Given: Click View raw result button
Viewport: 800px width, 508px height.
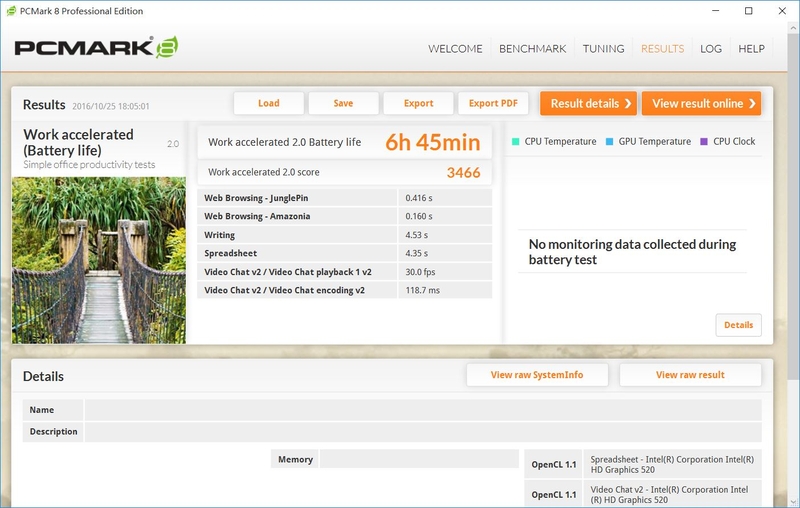Looking at the screenshot, I should tap(690, 375).
